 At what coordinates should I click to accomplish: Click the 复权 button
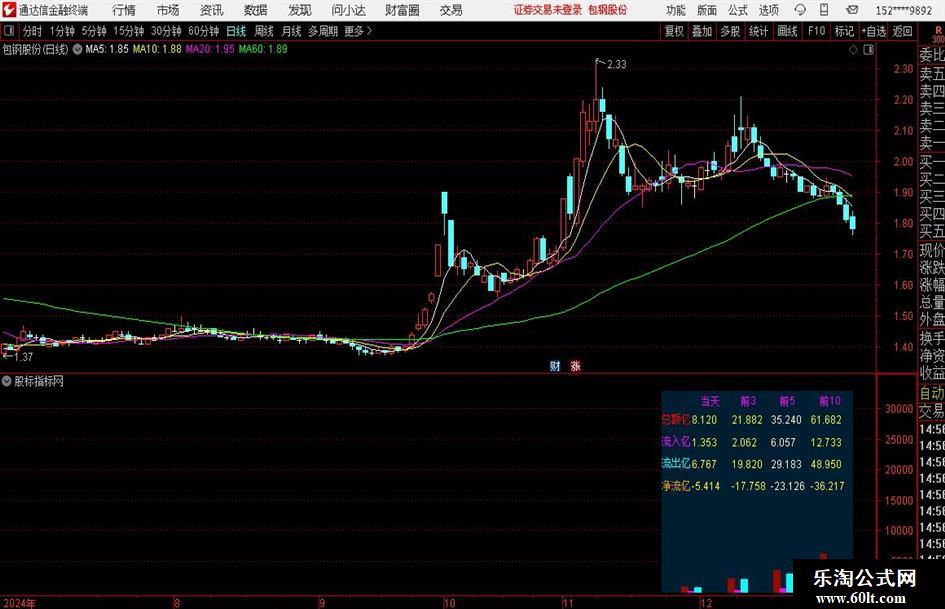click(x=674, y=31)
